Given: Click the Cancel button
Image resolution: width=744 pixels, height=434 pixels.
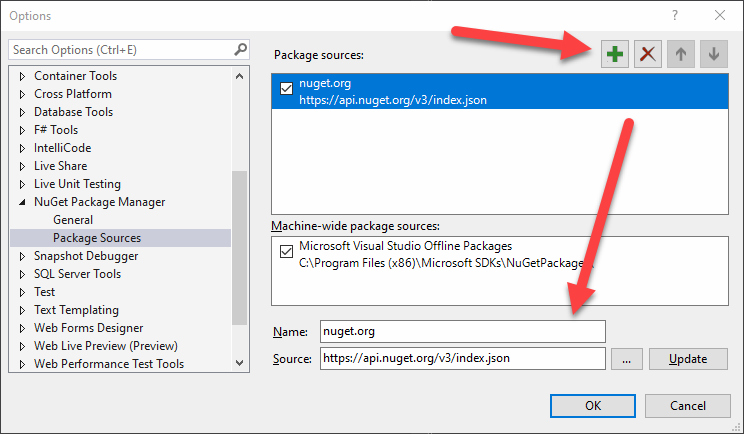Looking at the screenshot, I should (x=687, y=406).
